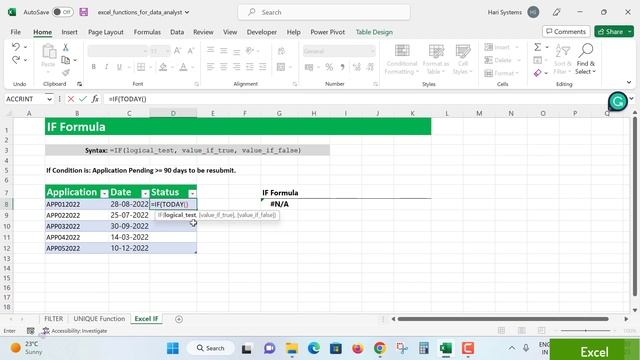The height and width of the screenshot is (360, 640).
Task: Click the Merge & Center icon
Action: coord(281,67)
